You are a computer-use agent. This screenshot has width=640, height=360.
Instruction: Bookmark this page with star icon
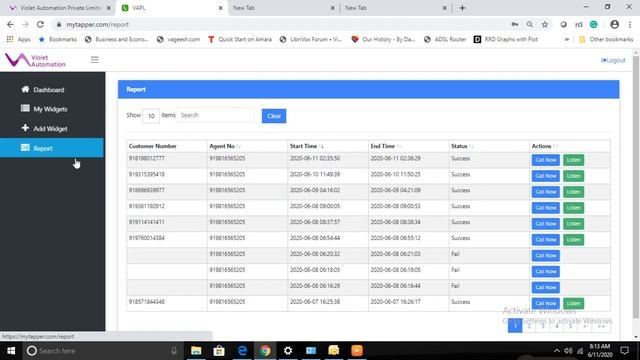544,24
